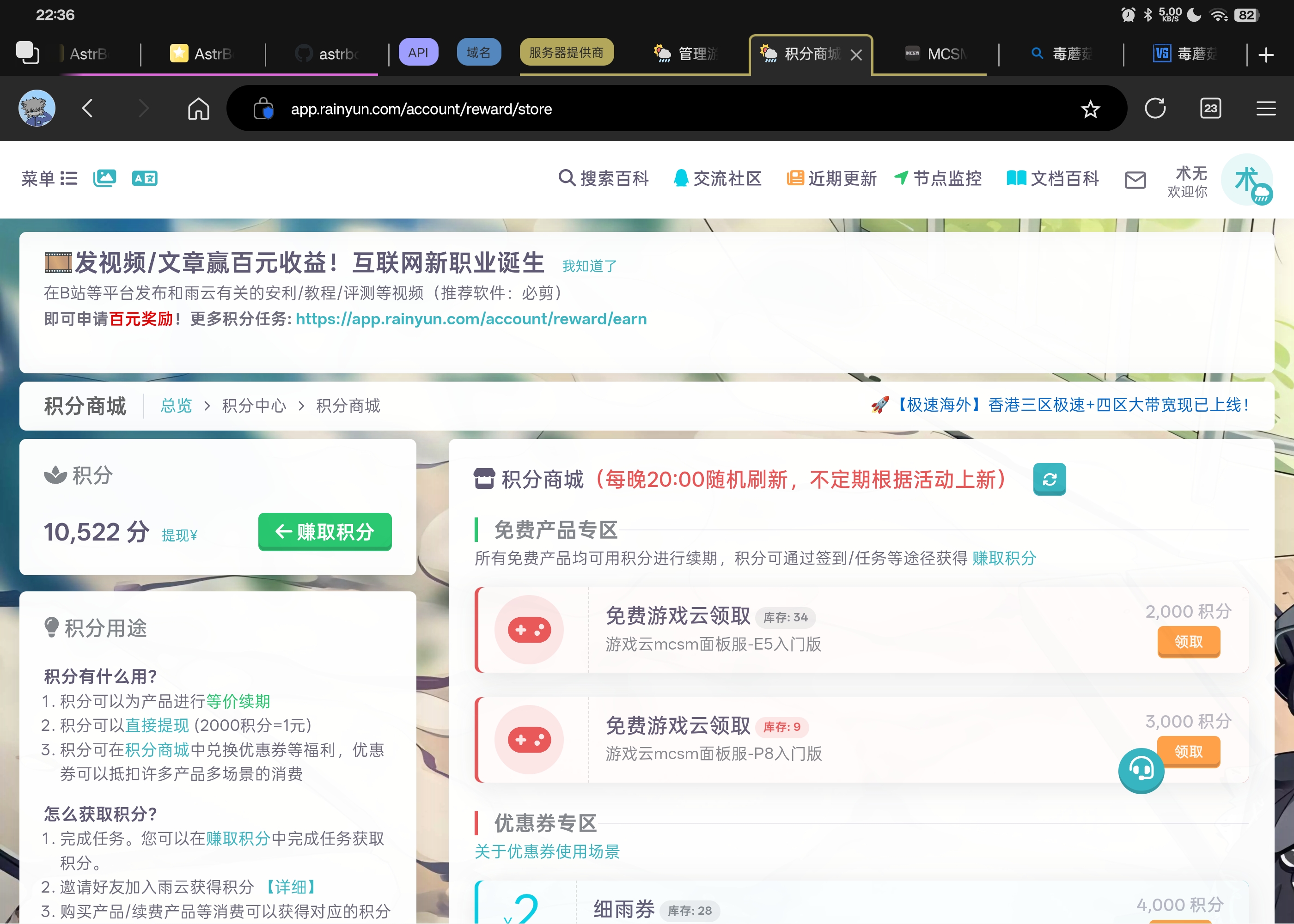Screen dimensions: 1294x924
Task: Open the customer support headset chat bubble
Action: click(x=1141, y=770)
